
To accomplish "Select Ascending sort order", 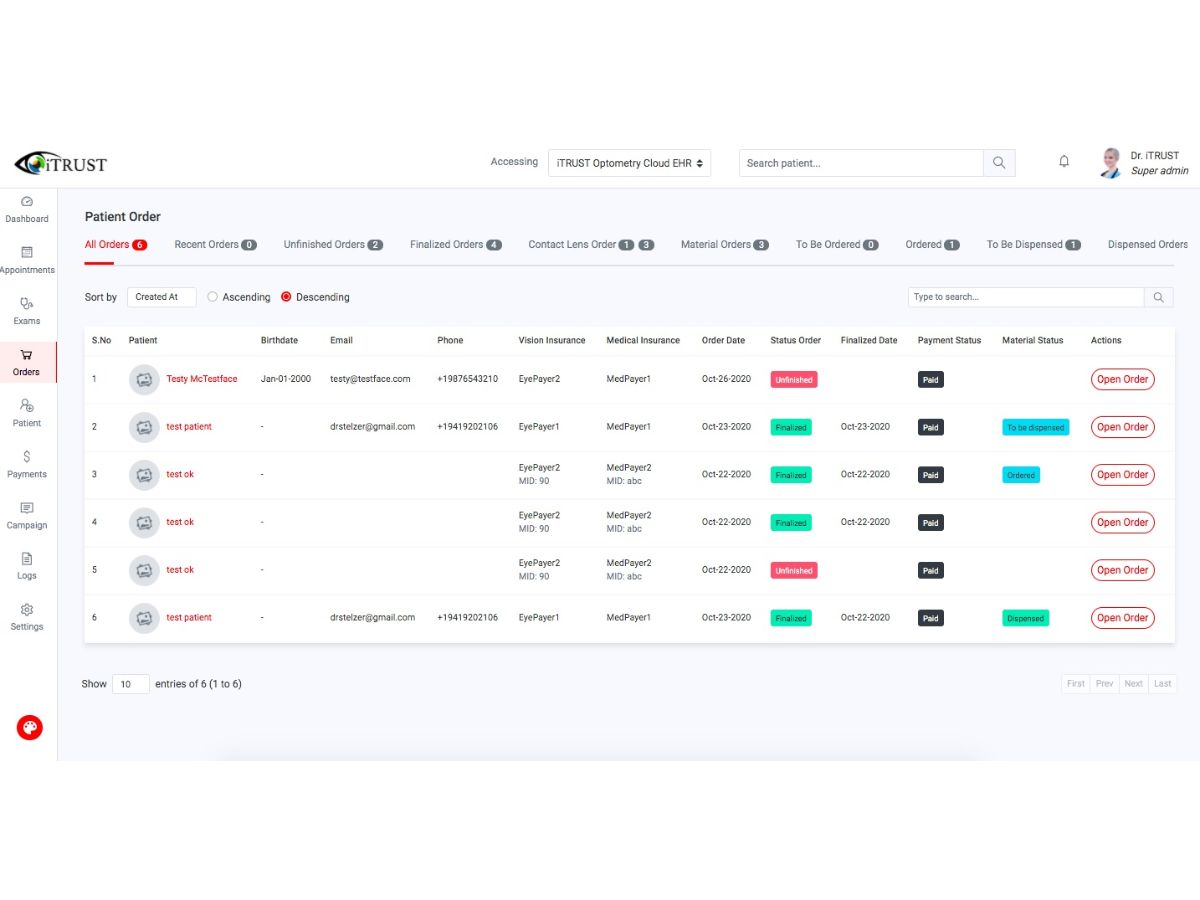I will pyautogui.click(x=213, y=297).
